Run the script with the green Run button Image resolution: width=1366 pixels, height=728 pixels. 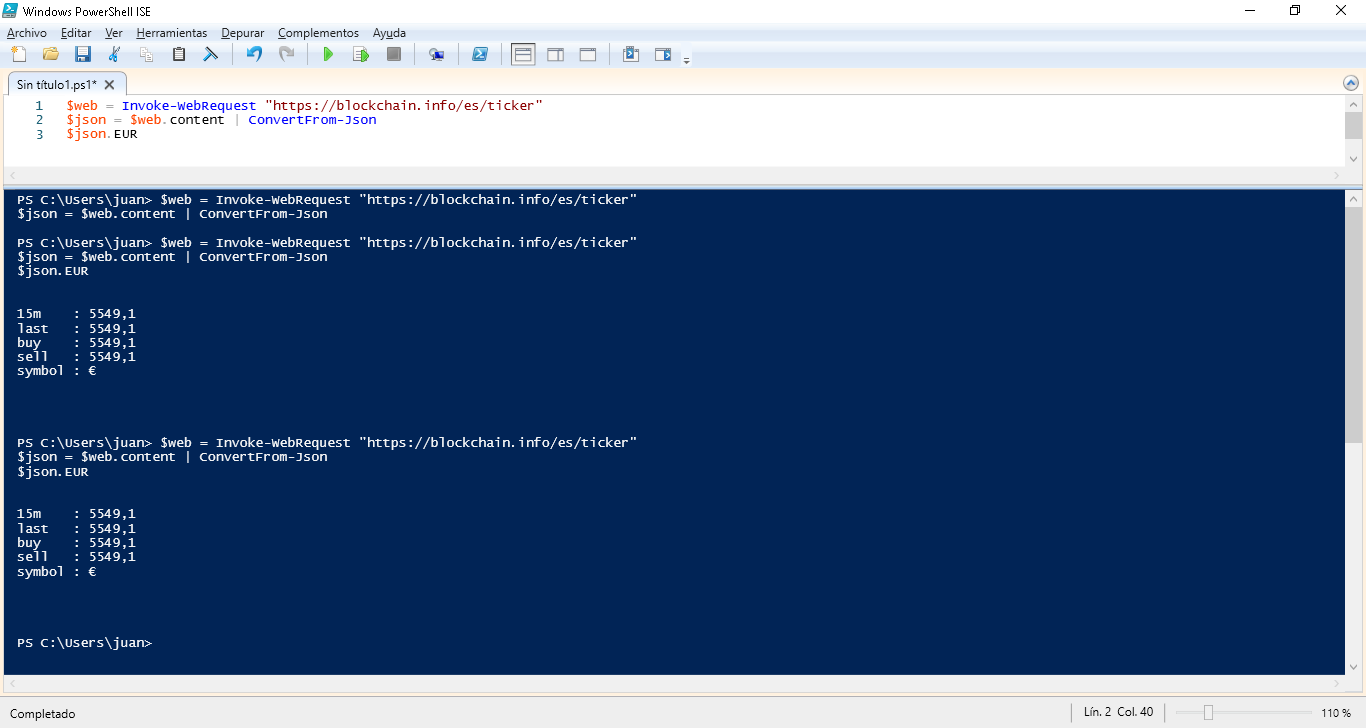(328, 54)
